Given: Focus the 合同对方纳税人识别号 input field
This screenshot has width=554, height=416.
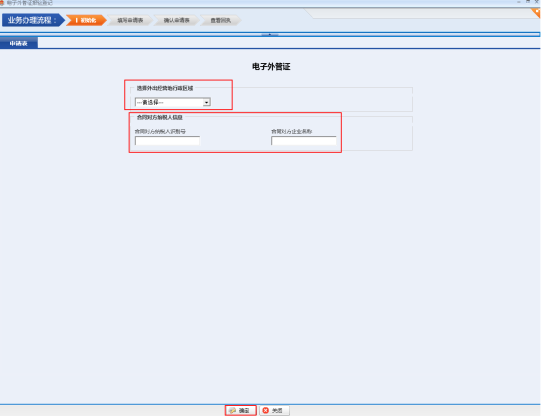Looking at the screenshot, I should (x=167, y=141).
